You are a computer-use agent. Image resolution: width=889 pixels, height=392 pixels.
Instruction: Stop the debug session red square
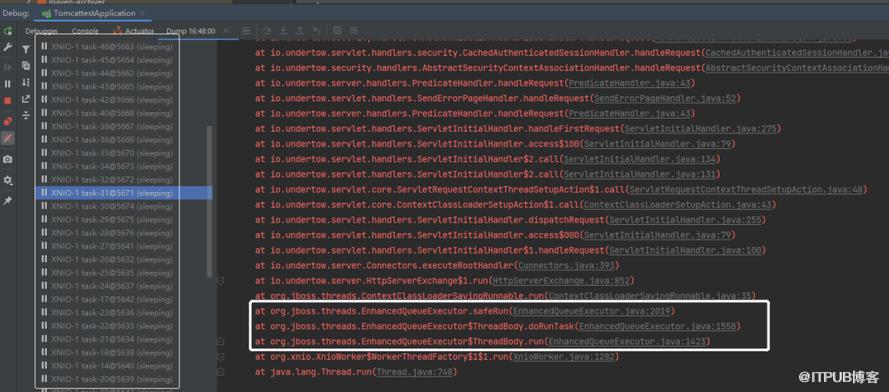7,101
